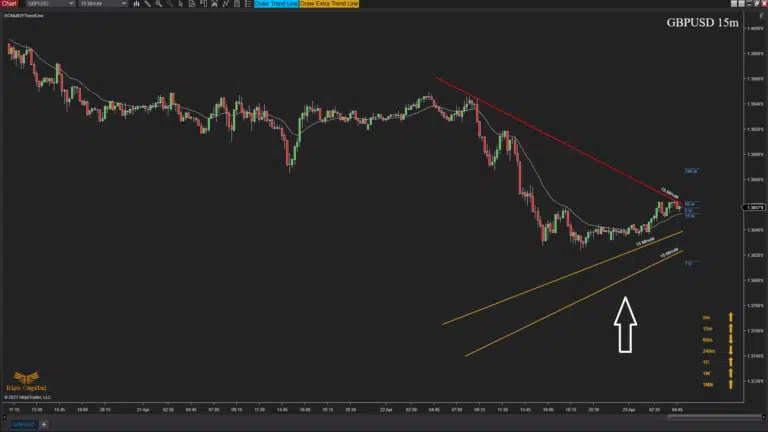This screenshot has height=432, width=768.
Task: Click the Draw Extra Trend Line button
Action: (329, 3)
